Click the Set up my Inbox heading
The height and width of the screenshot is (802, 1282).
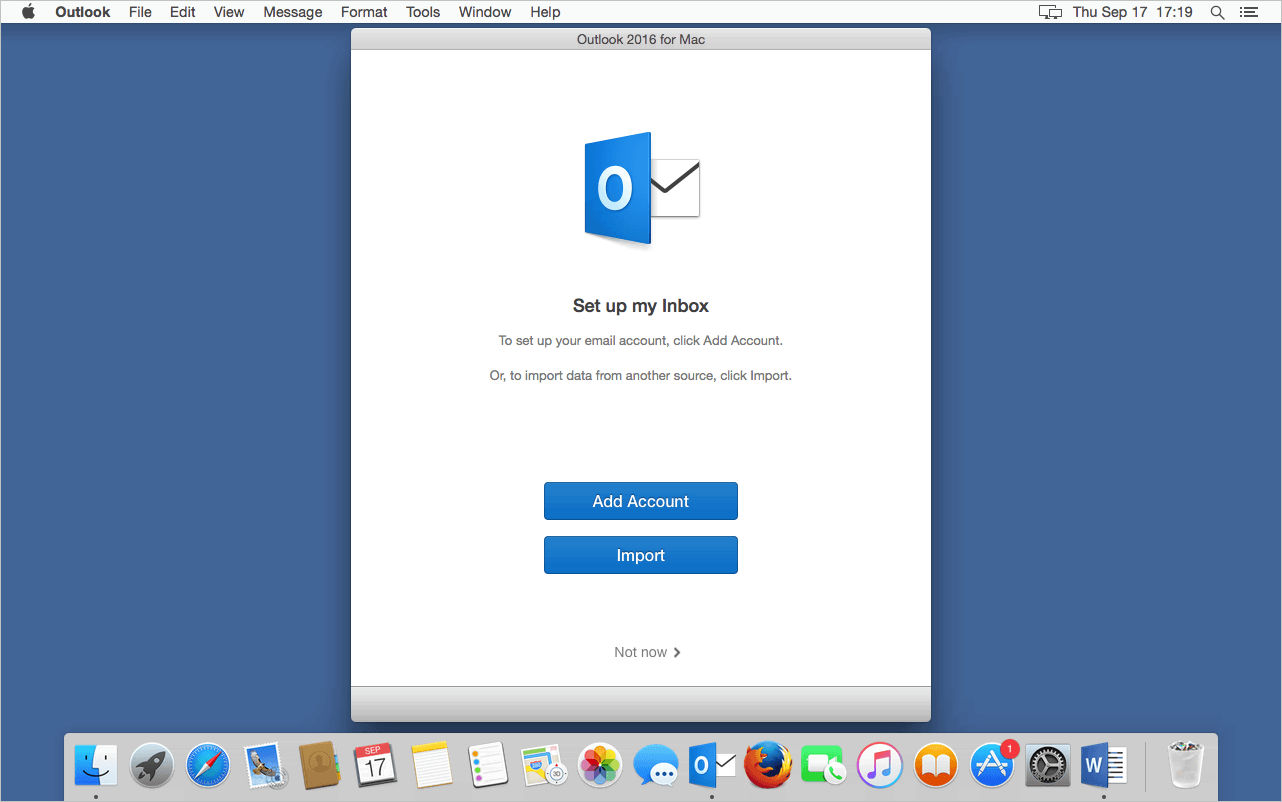coord(641,306)
